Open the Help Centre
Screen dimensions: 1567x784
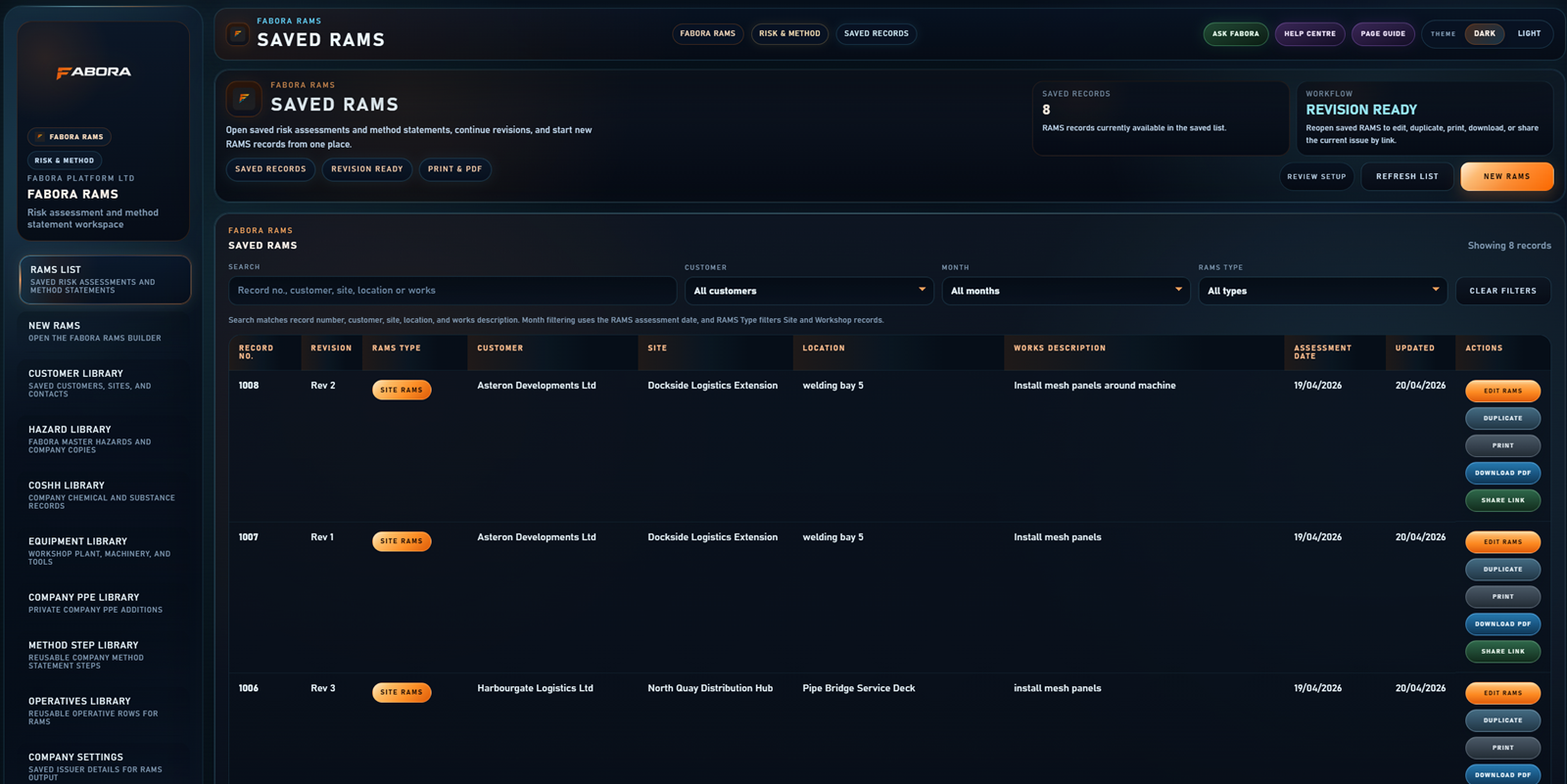[x=1309, y=33]
